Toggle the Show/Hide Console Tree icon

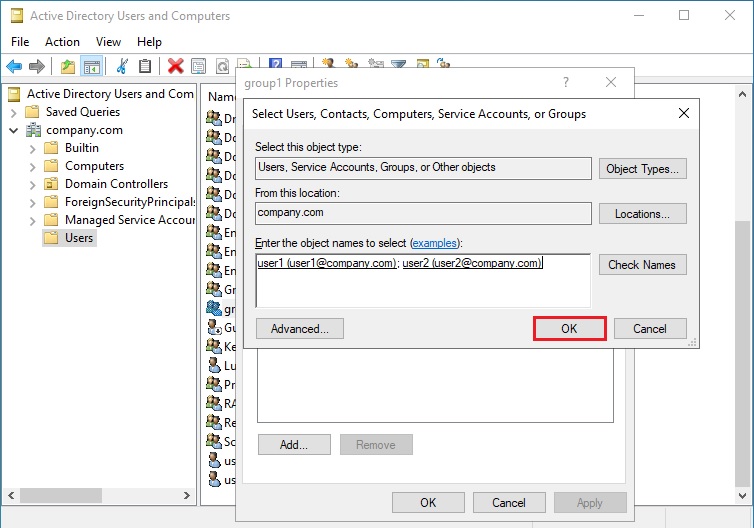coord(91,67)
